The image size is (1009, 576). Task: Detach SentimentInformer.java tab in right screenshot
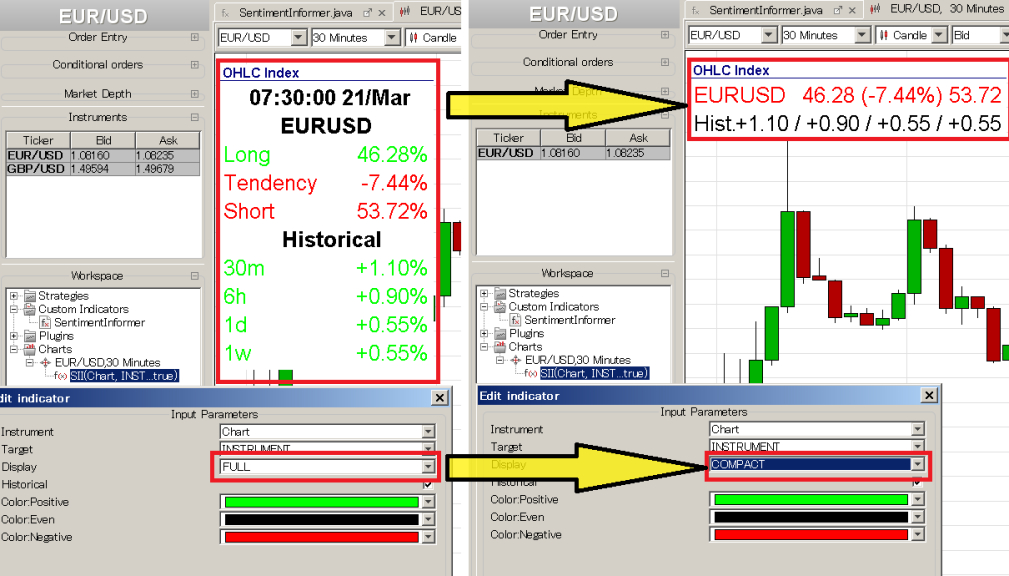[x=838, y=10]
